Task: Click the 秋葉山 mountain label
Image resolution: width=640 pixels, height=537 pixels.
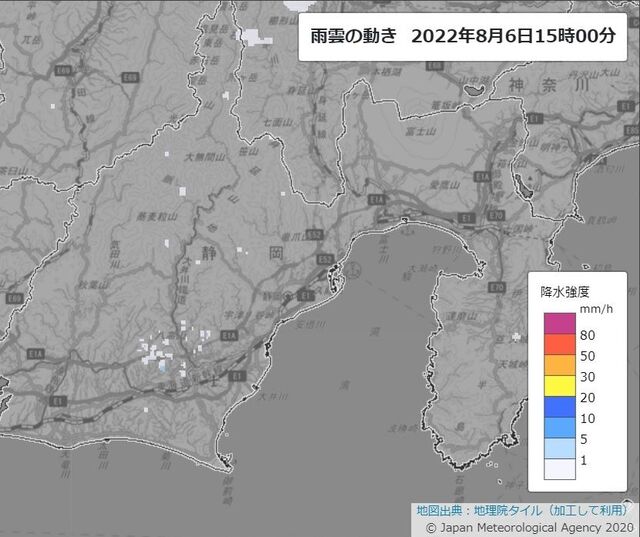Action: pyautogui.click(x=93, y=285)
